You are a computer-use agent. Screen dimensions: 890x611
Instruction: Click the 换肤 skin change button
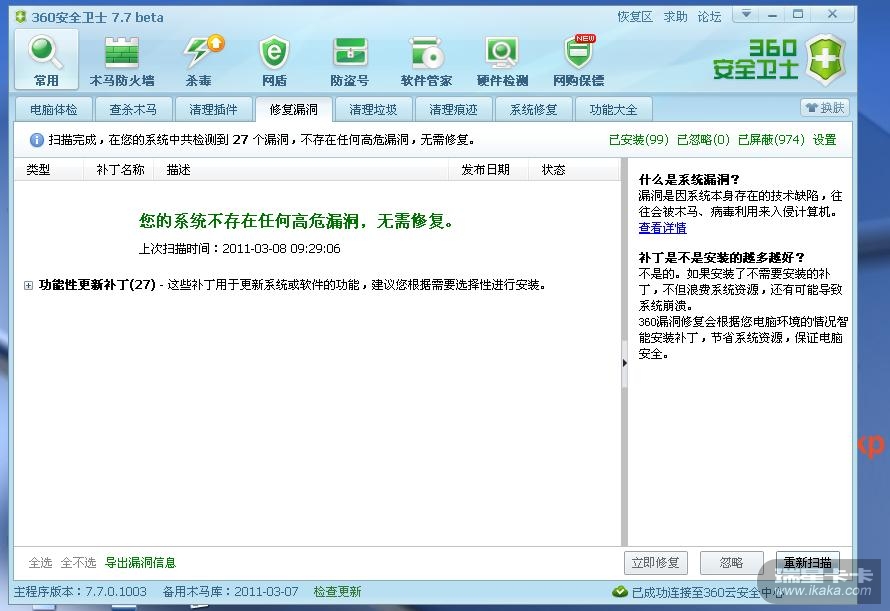click(x=825, y=107)
